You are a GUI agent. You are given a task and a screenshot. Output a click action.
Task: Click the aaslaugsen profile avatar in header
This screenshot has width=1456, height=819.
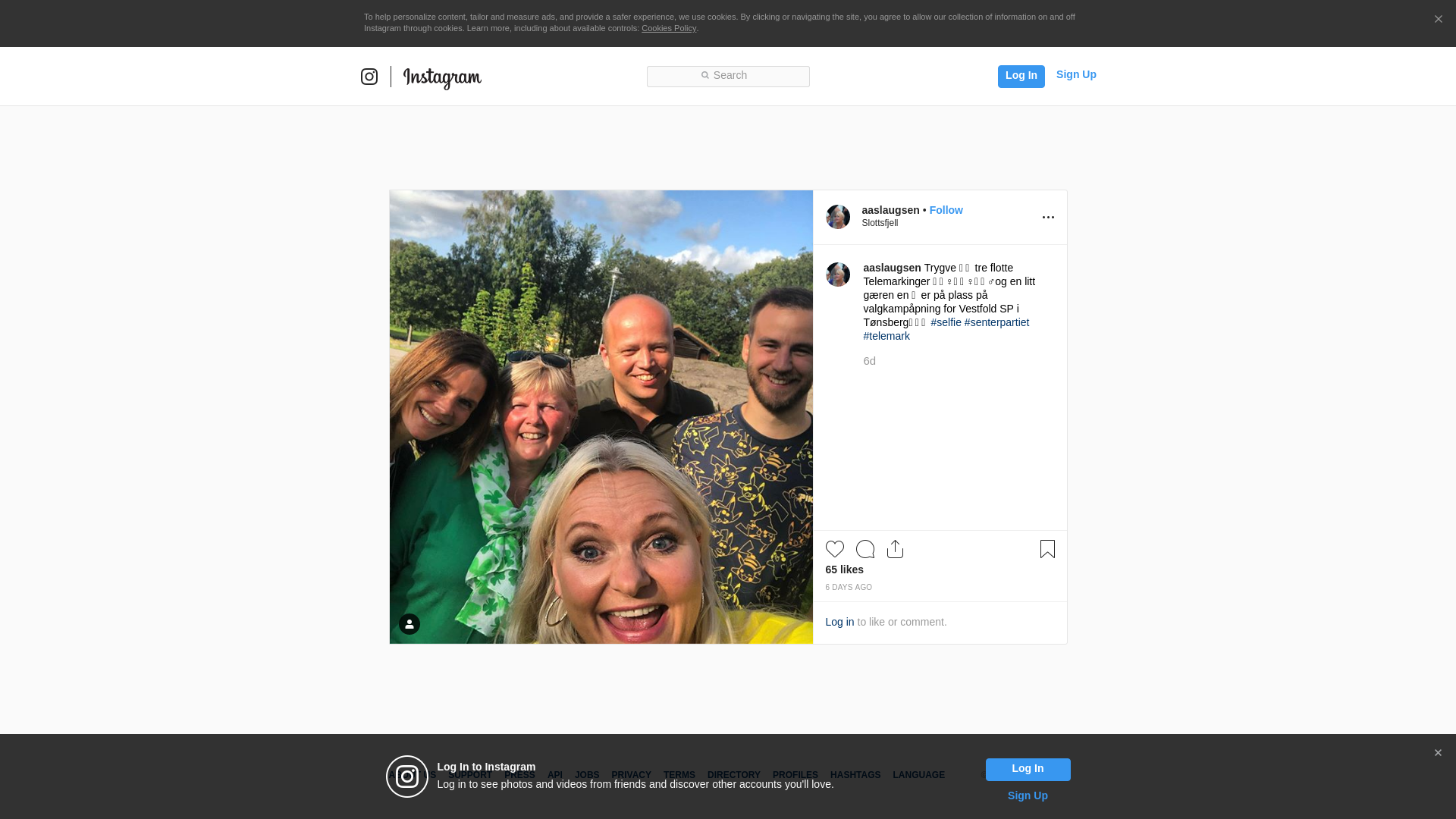(x=838, y=217)
